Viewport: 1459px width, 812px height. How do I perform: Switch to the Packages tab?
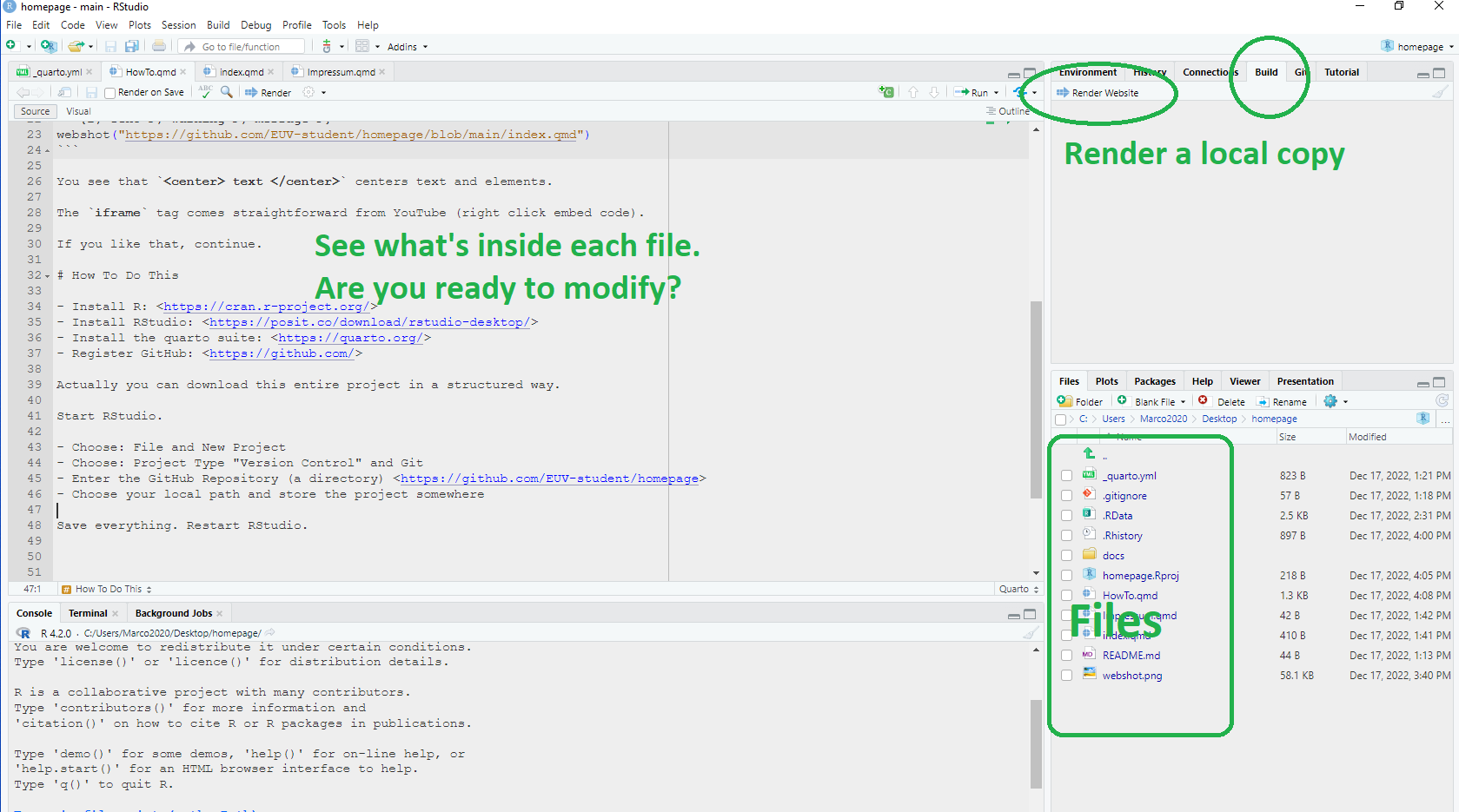(x=1154, y=381)
